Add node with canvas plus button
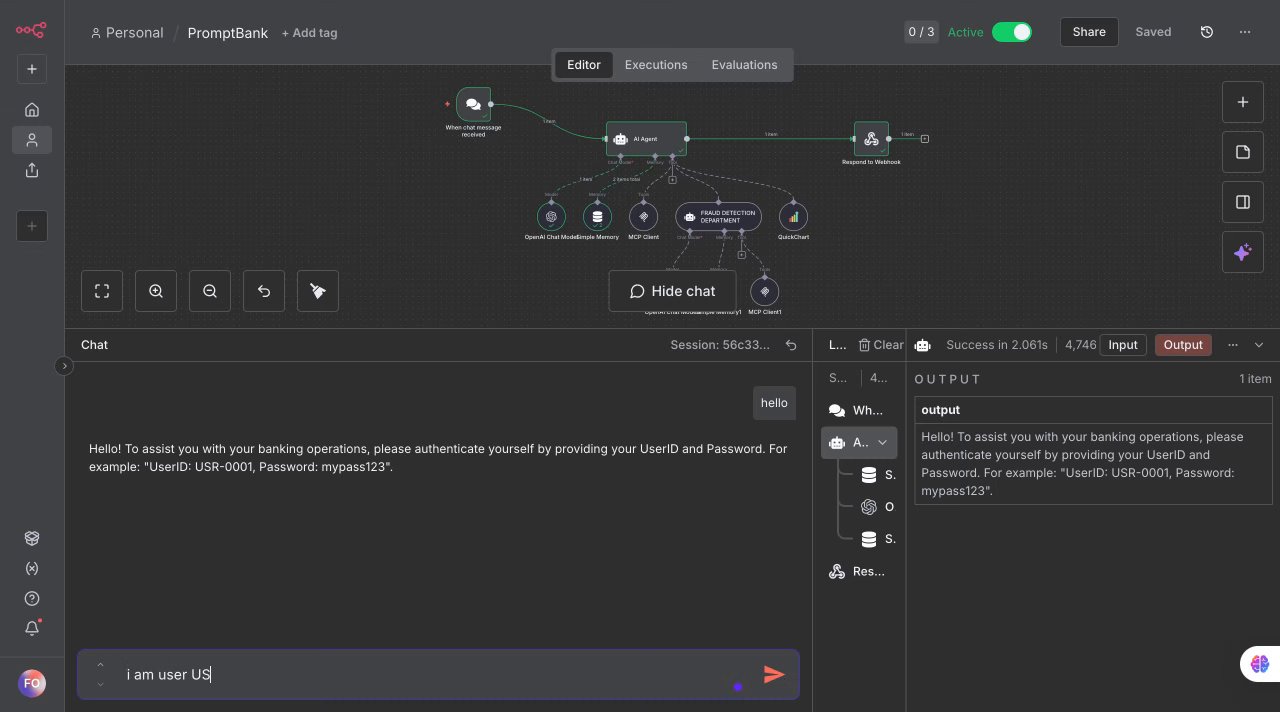1280x712 pixels. [x=1243, y=102]
